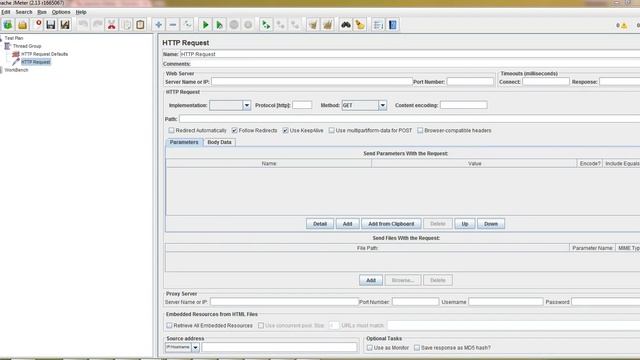Click the Clear All double broom icon
The image size is (640, 360).
tap(327, 25)
